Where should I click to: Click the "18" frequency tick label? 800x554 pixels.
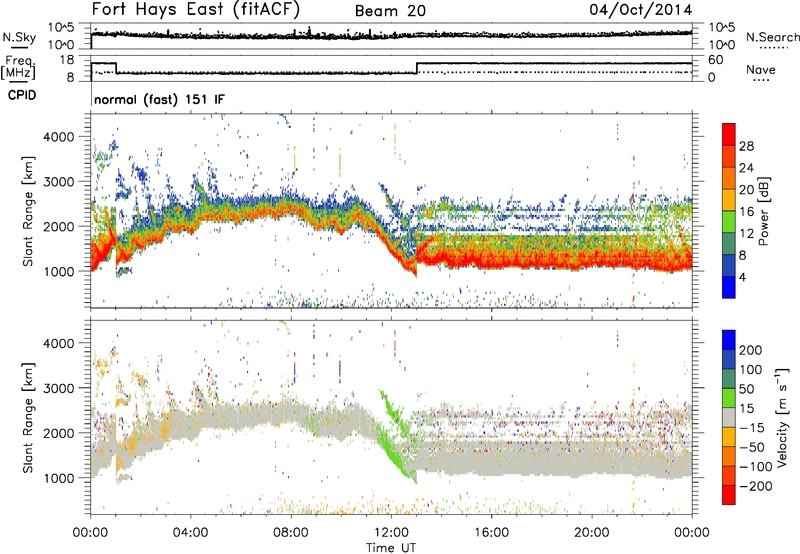(x=67, y=60)
